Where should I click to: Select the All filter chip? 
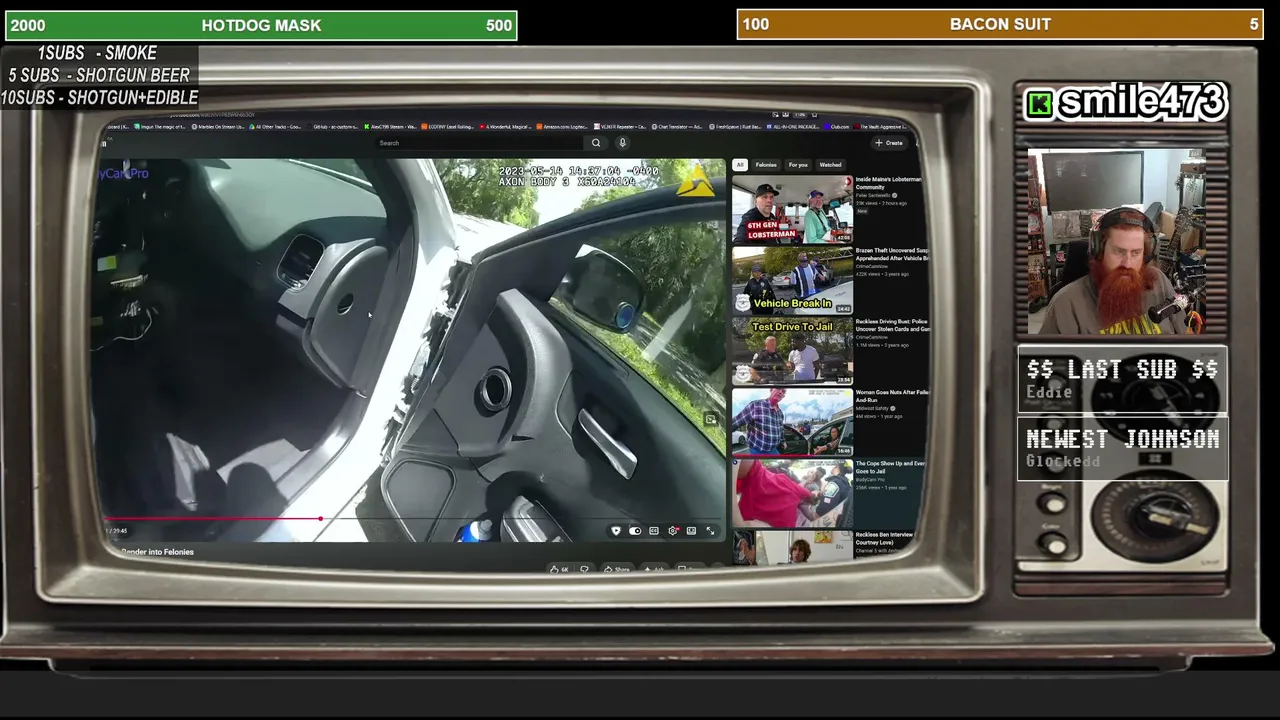[740, 165]
